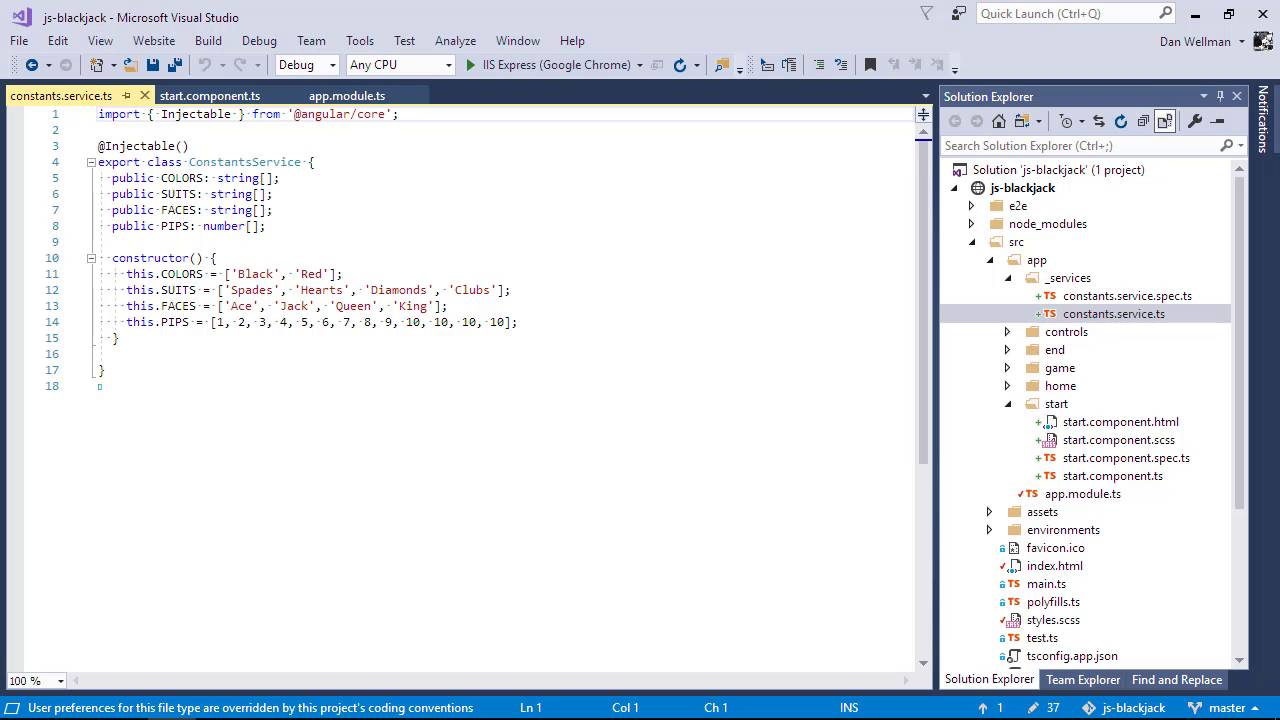Switch to the app.module.ts tab
The image size is (1280, 720).
(347, 96)
